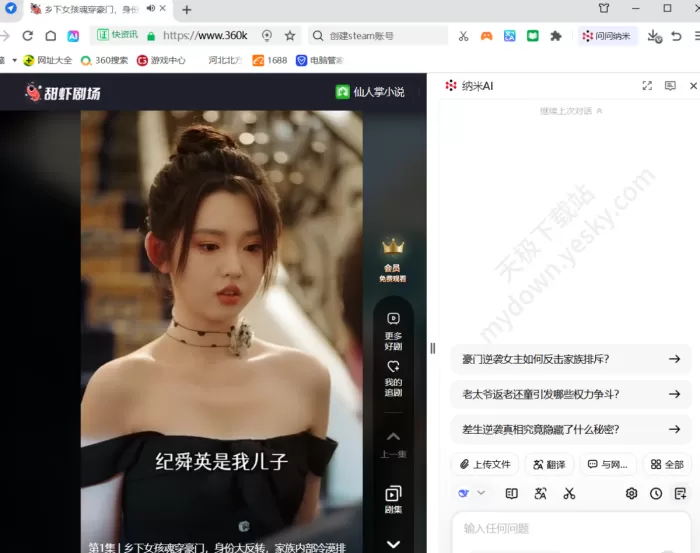Click the undo closed tab arrow icon
The width and height of the screenshot is (700, 553).
point(676,36)
